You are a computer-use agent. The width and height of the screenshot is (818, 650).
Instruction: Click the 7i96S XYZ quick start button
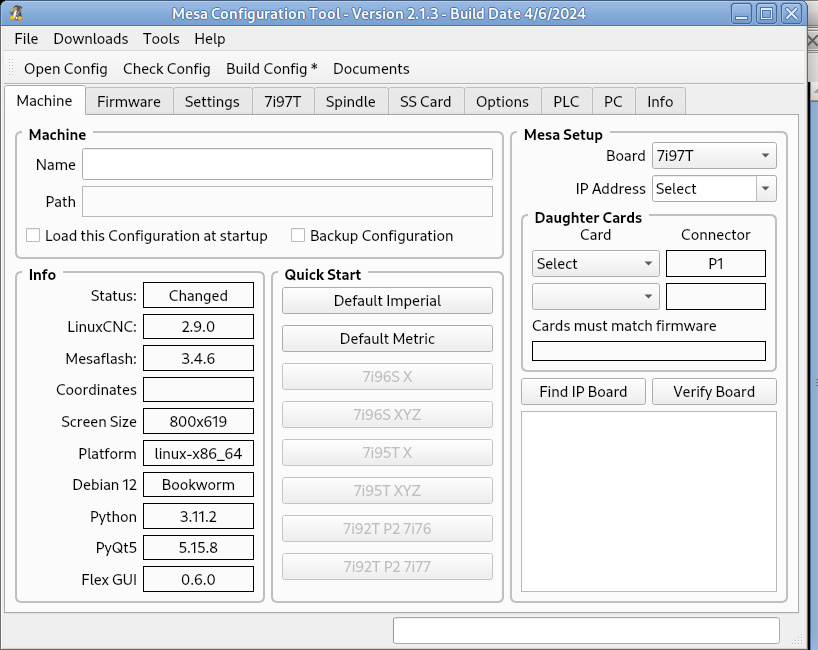coord(387,415)
